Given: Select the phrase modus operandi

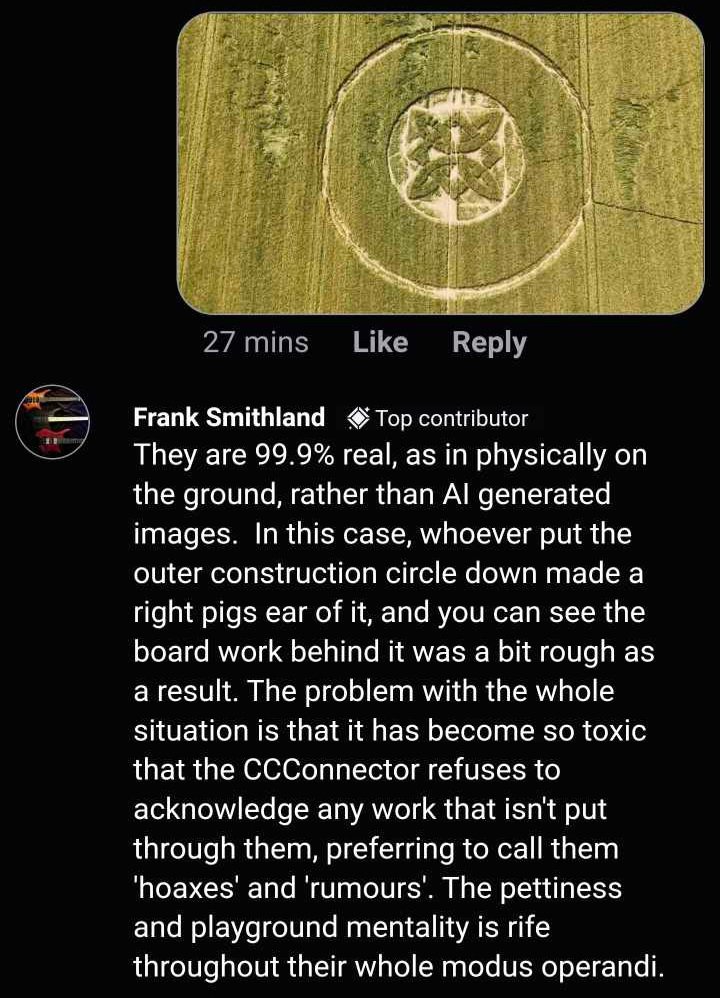Looking at the screenshot, I should point(552,966).
